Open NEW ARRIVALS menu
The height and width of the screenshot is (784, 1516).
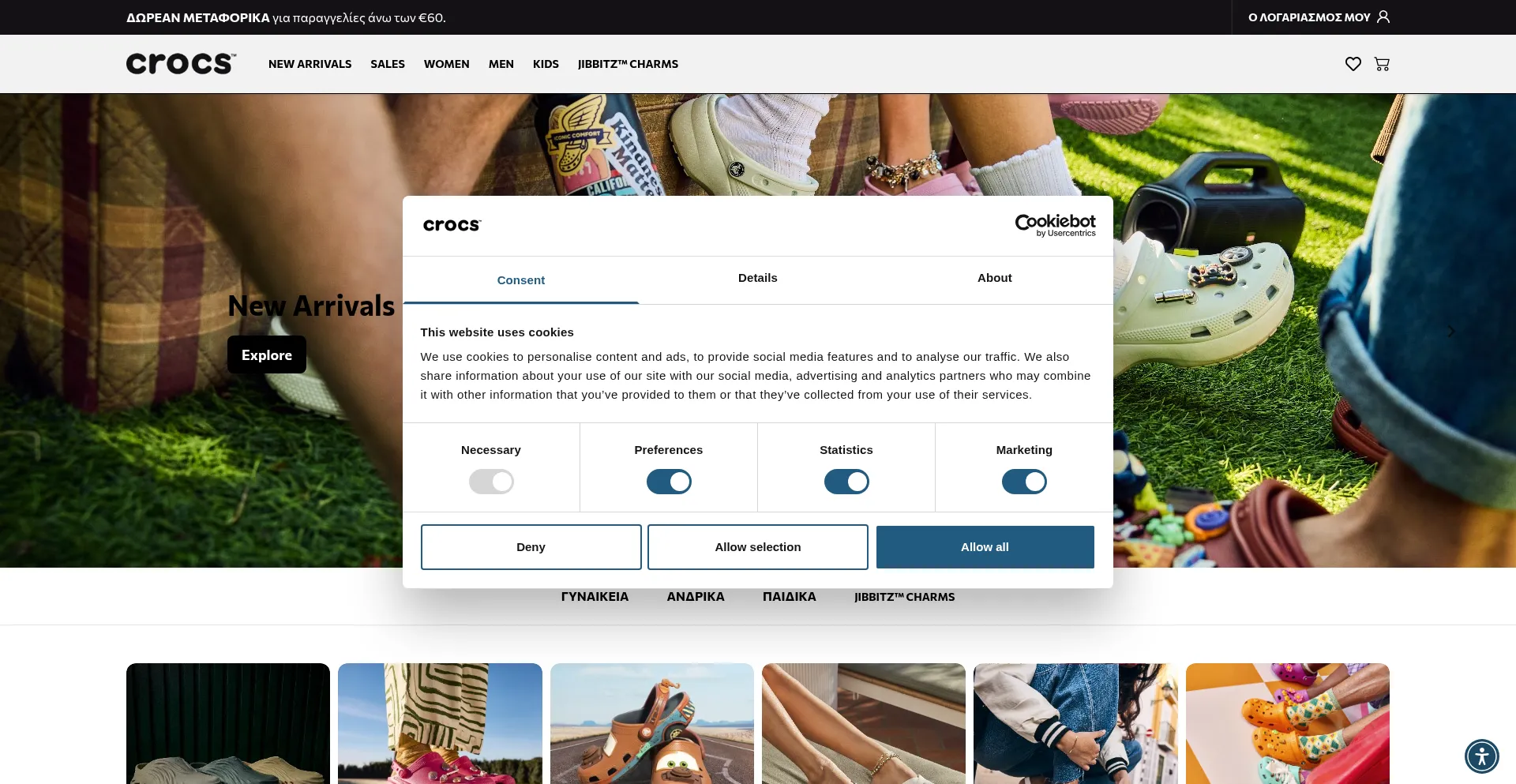310,64
